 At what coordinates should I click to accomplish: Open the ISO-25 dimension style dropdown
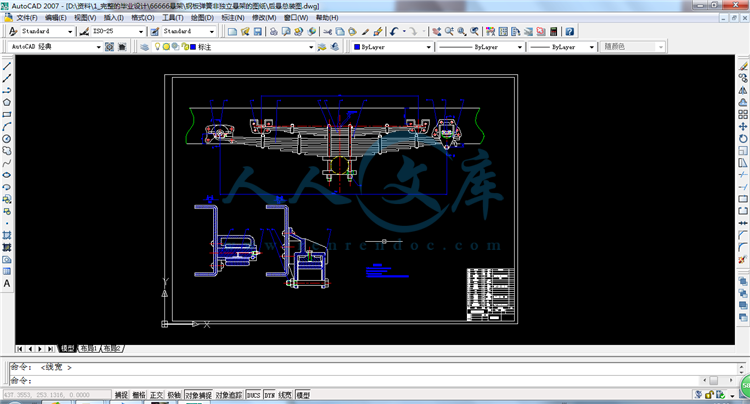(x=141, y=32)
